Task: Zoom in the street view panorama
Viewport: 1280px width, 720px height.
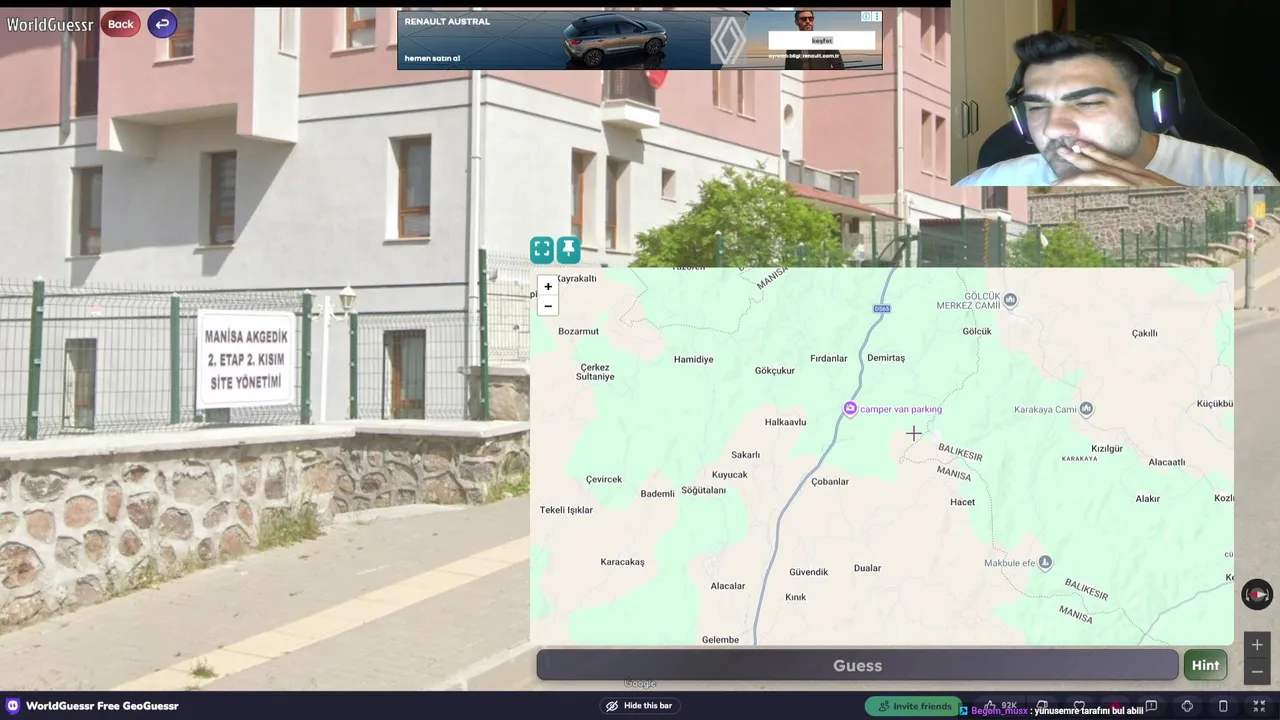Action: pyautogui.click(x=1257, y=645)
